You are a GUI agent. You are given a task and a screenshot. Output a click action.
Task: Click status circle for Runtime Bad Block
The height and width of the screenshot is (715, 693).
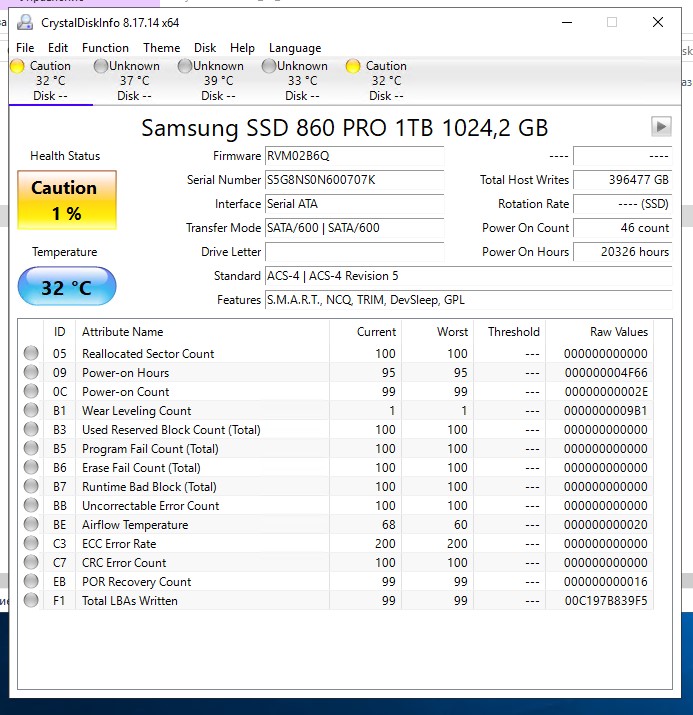point(31,486)
